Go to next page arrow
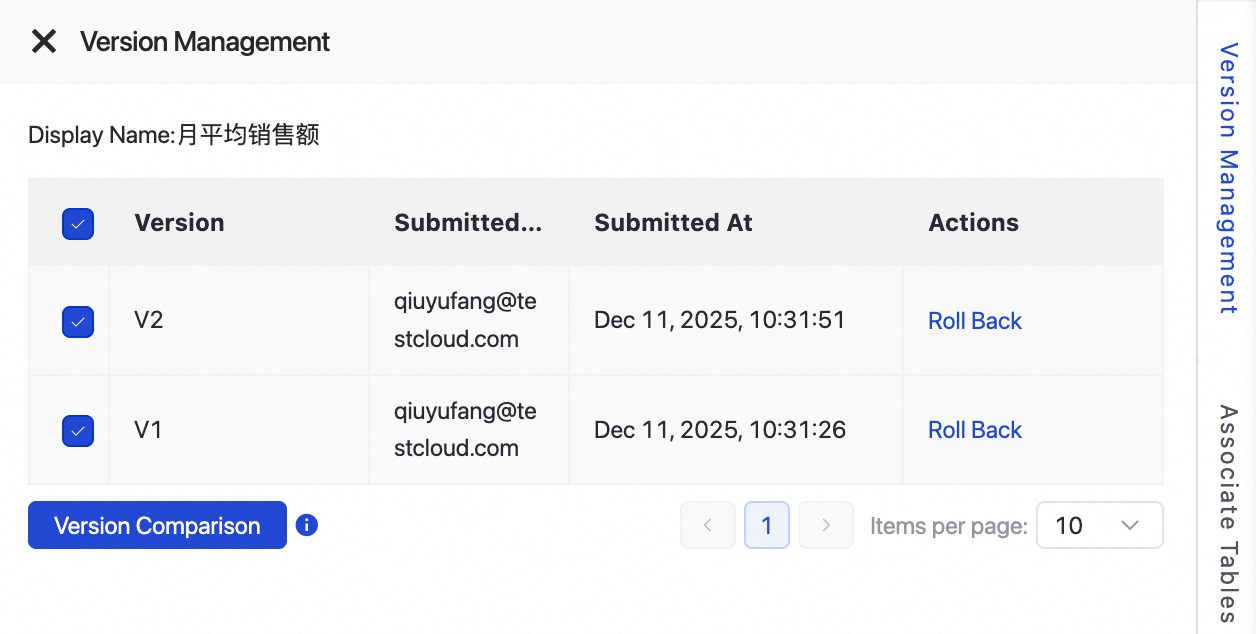 826,525
